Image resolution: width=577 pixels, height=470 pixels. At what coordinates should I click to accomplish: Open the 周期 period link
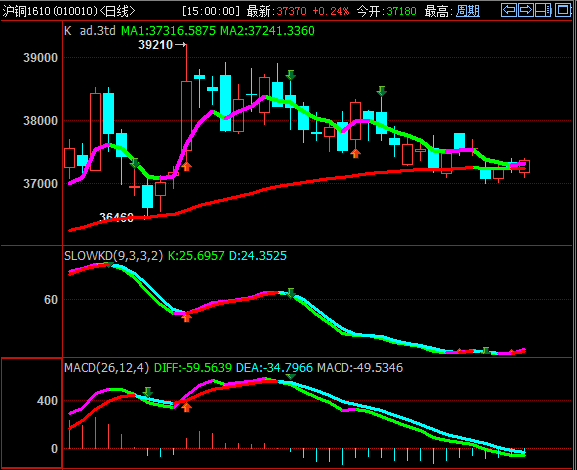click(x=468, y=11)
